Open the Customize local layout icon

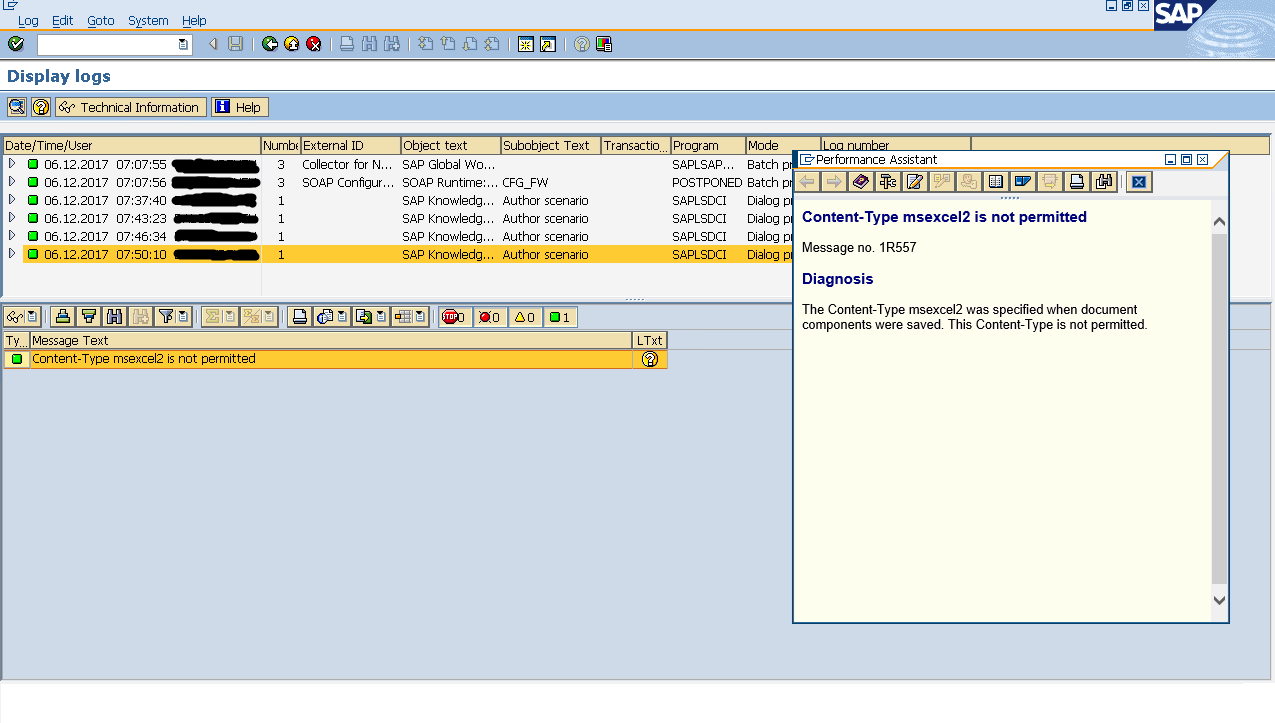point(604,44)
